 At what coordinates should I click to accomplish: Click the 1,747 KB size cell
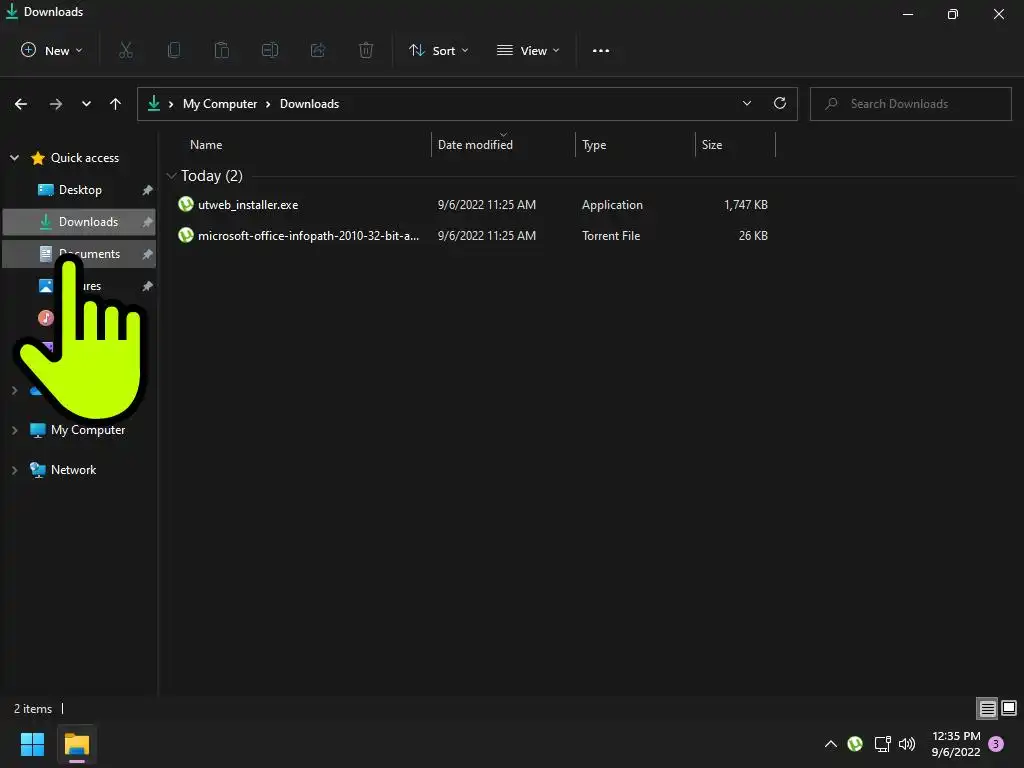click(746, 204)
